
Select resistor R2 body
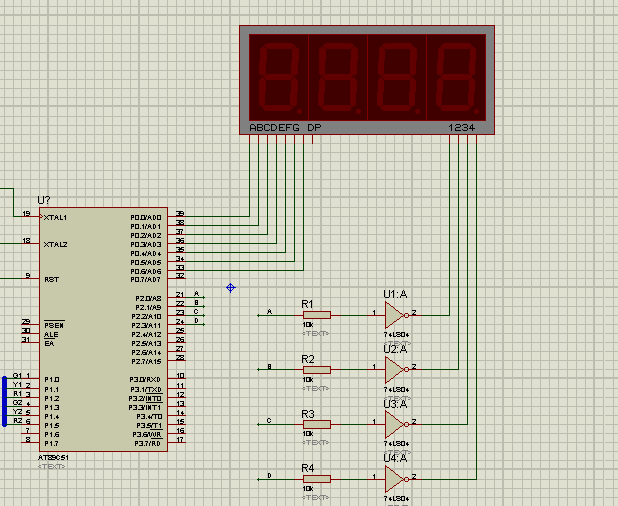click(x=317, y=370)
